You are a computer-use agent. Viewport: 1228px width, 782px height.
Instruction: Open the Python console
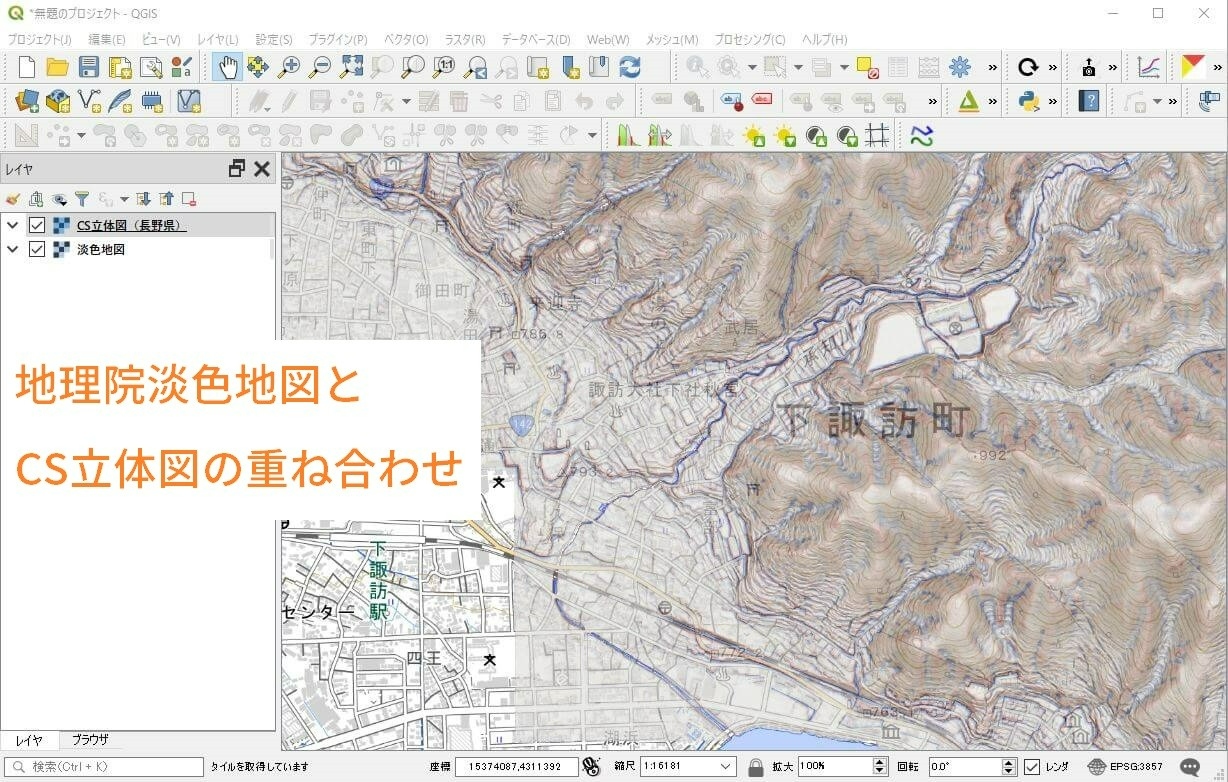pyautogui.click(x=1028, y=100)
